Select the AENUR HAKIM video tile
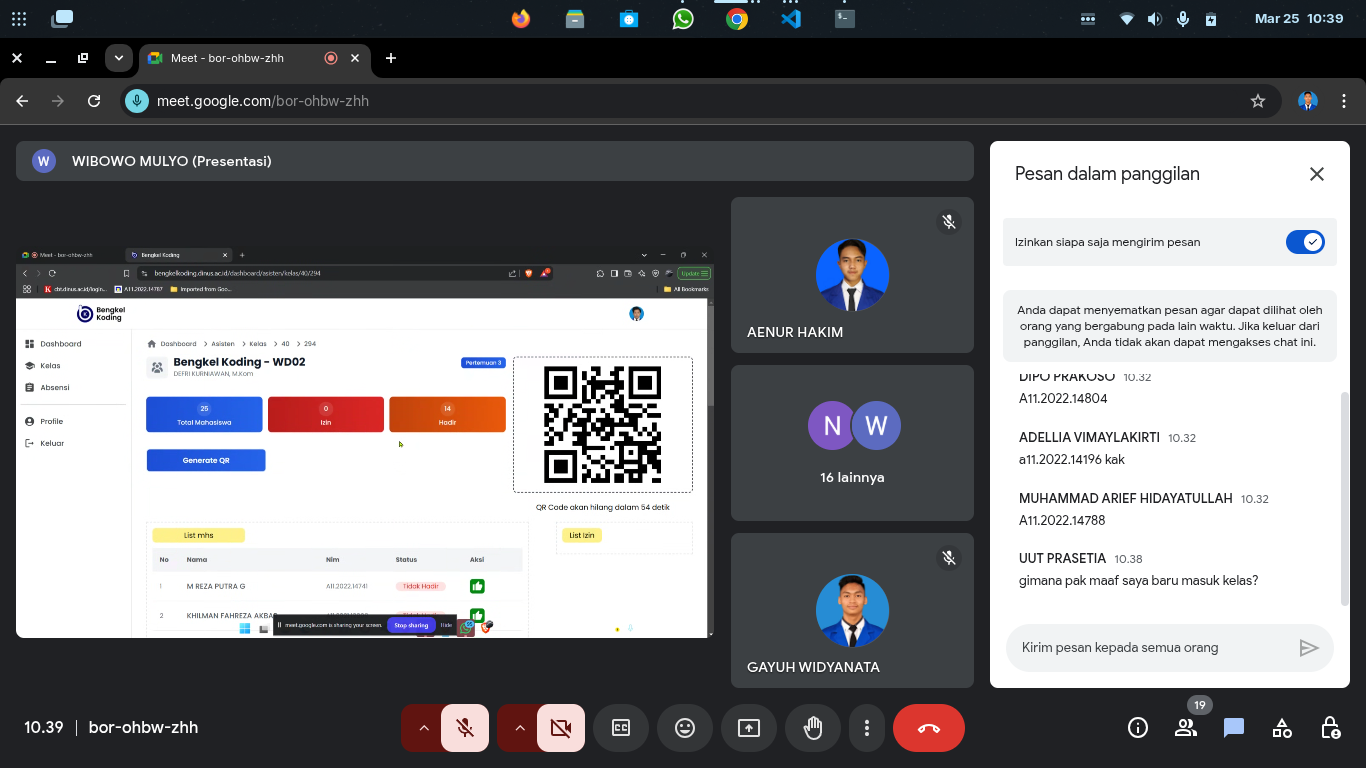1366x768 pixels. point(852,275)
